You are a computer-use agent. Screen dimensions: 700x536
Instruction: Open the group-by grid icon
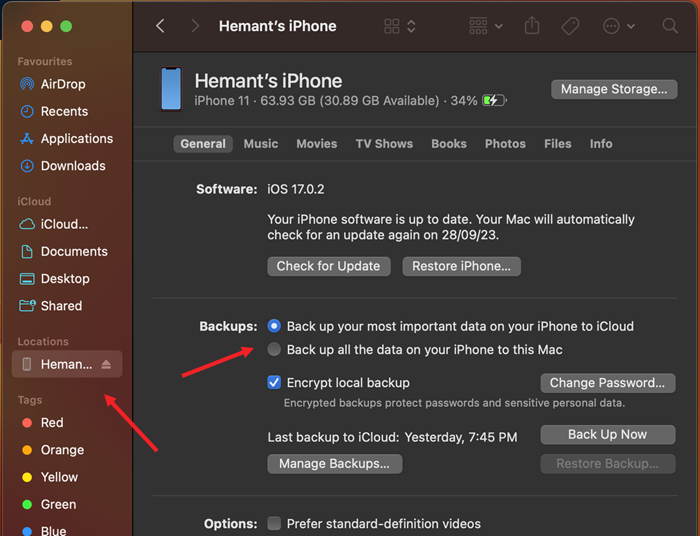pos(478,26)
